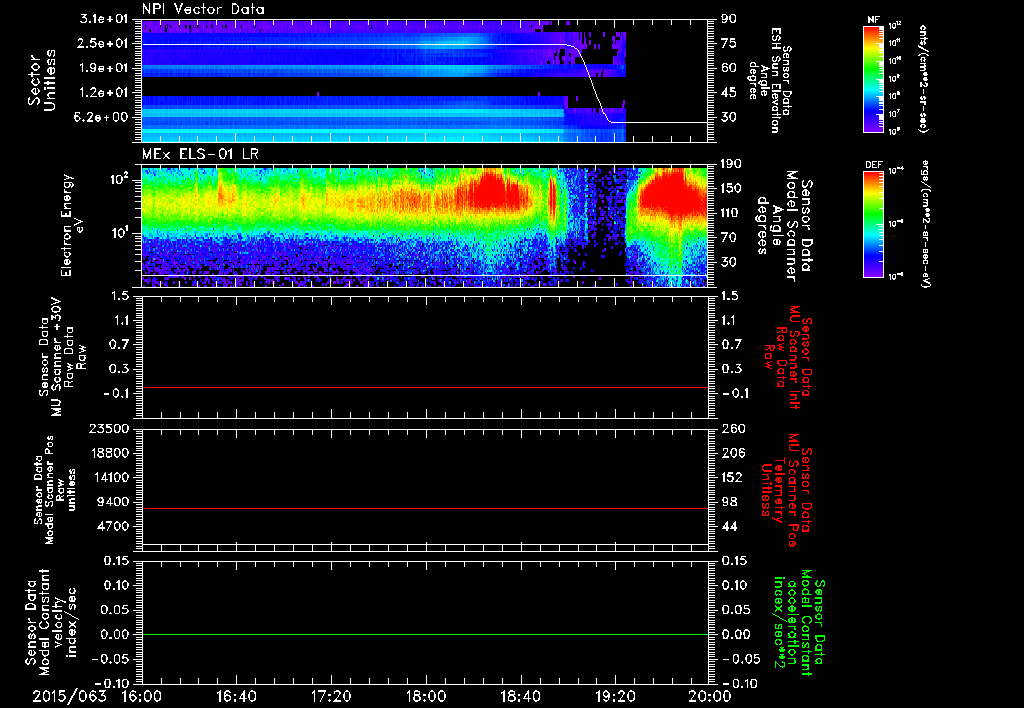Click the 90 degree elevation tick
This screenshot has width=1024, height=708.
click(x=729, y=19)
